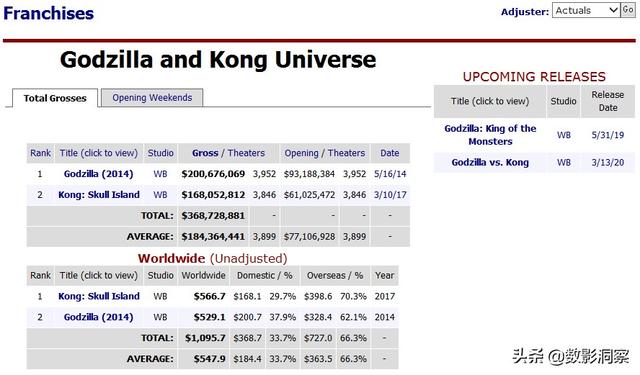Image resolution: width=640 pixels, height=375 pixels.
Task: Open Kong: Skull Island in the domestic table
Action: tap(99, 195)
